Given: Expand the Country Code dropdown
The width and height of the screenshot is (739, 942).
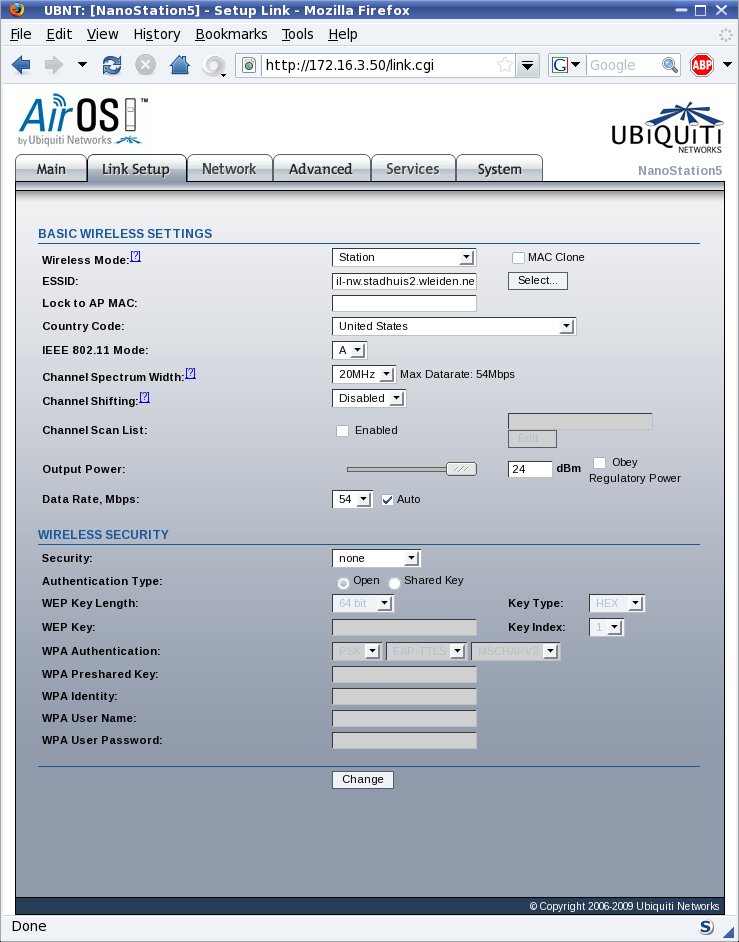Looking at the screenshot, I should (x=454, y=326).
